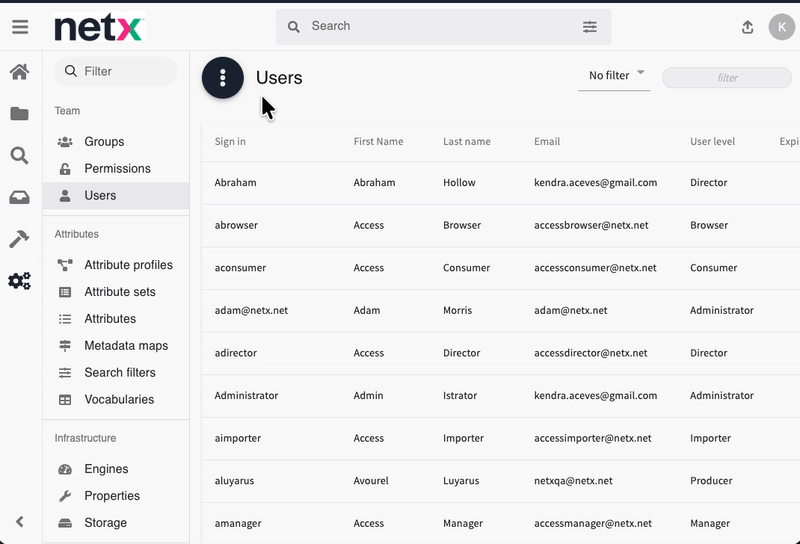800x544 pixels.
Task: Open advanced search filter sliders icon
Action: point(590,27)
